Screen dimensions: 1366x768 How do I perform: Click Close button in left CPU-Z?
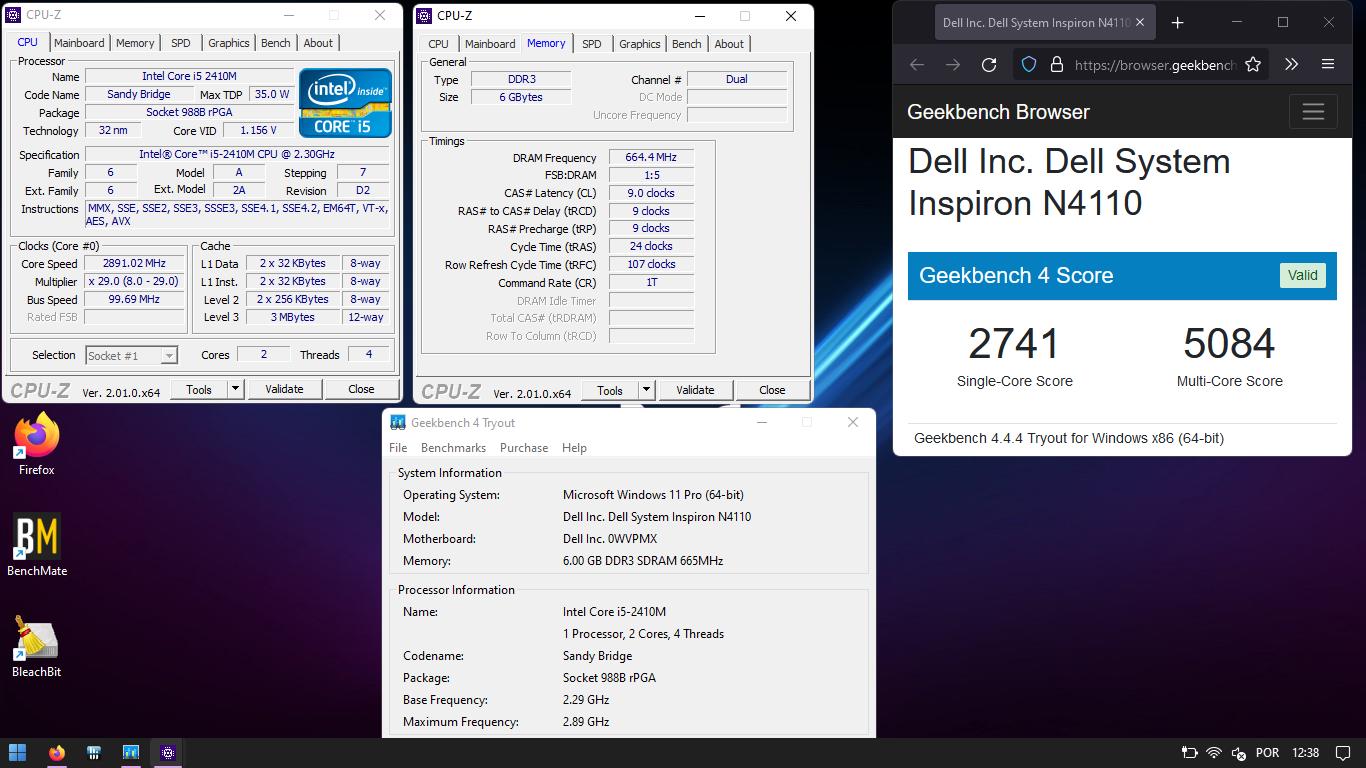pyautogui.click(x=361, y=389)
